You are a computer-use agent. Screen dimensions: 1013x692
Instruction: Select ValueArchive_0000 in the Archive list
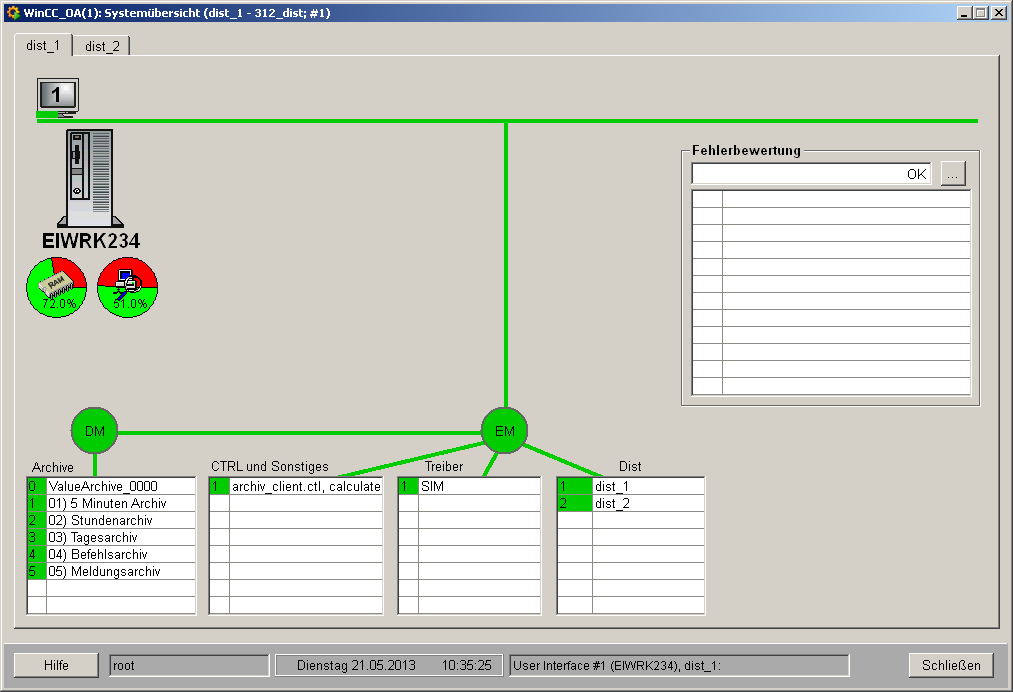[103, 487]
